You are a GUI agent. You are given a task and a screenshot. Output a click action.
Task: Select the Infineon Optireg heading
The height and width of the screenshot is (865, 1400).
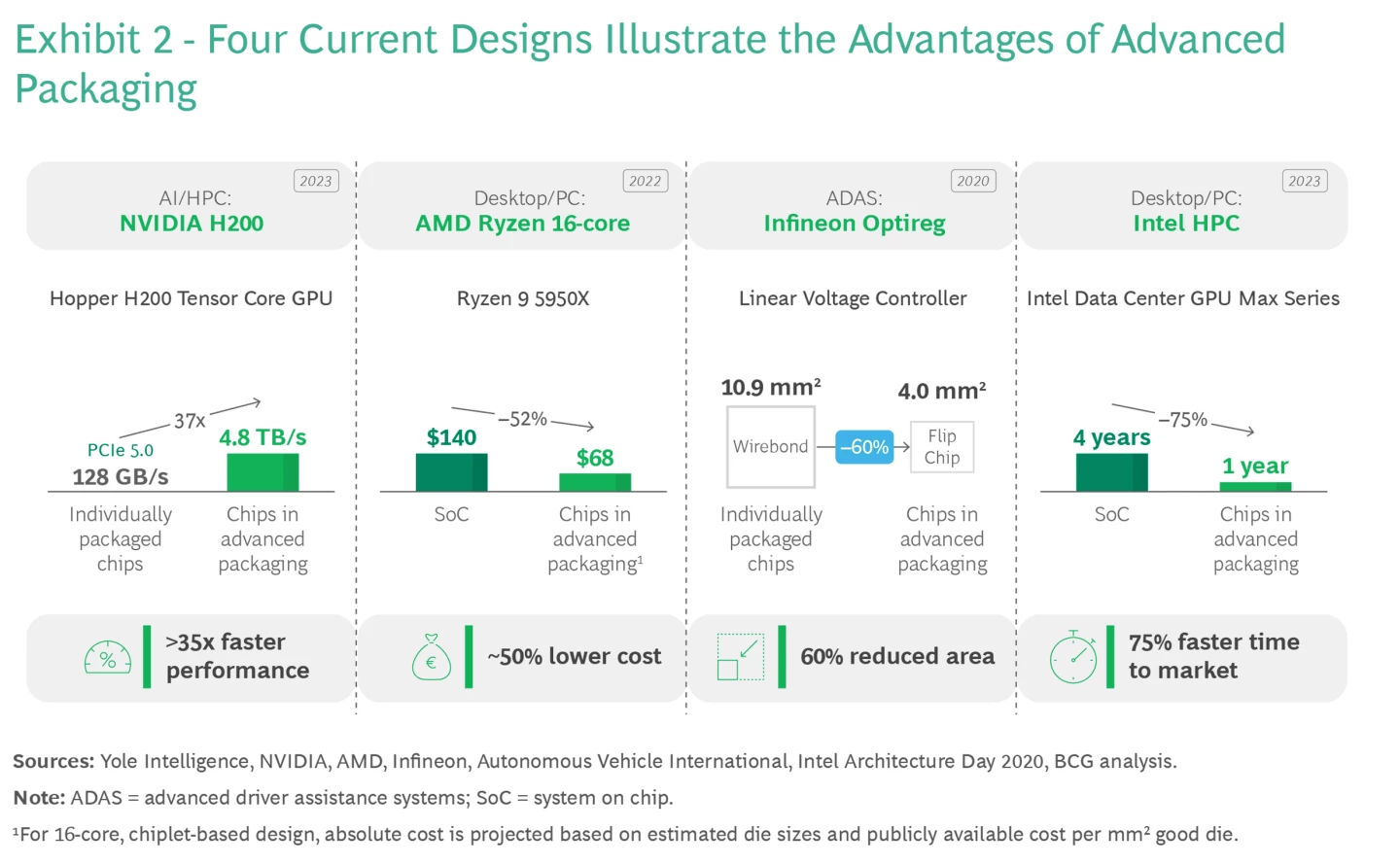[855, 225]
